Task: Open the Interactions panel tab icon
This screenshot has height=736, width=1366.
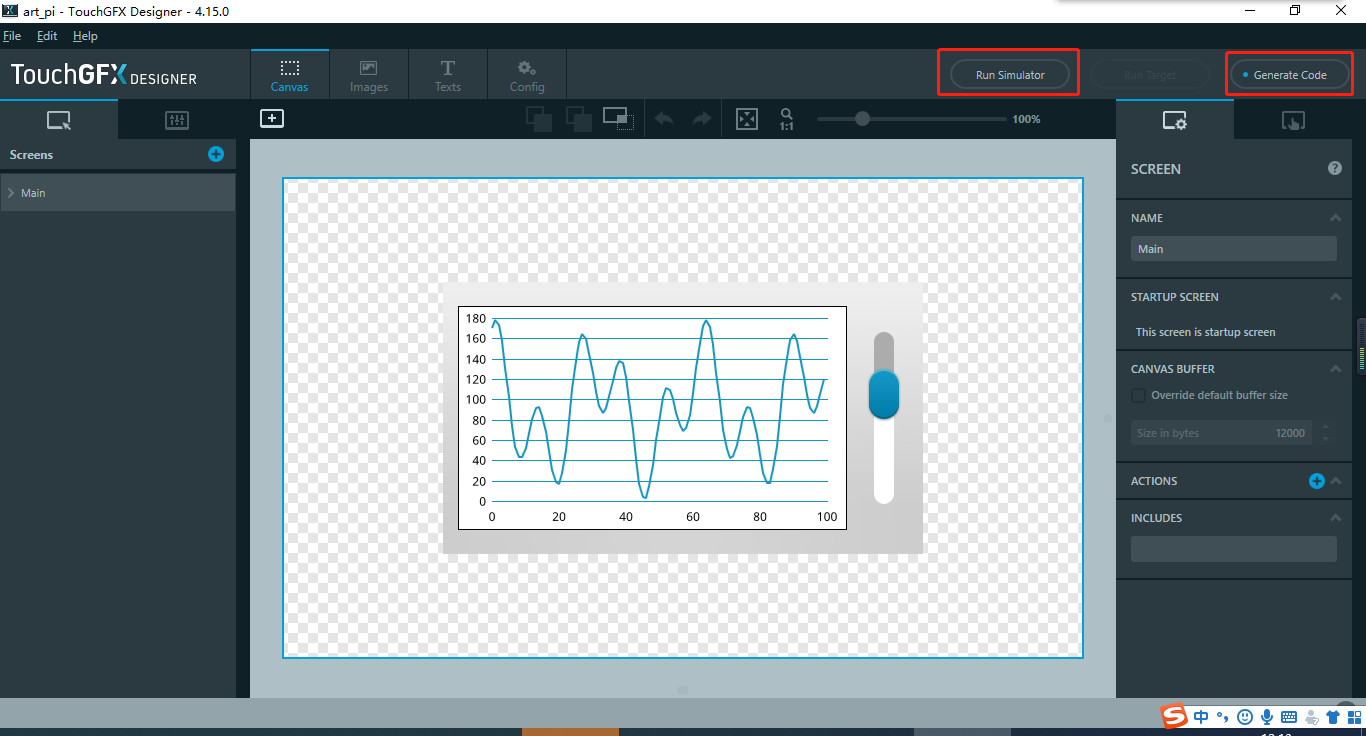Action: point(1292,120)
